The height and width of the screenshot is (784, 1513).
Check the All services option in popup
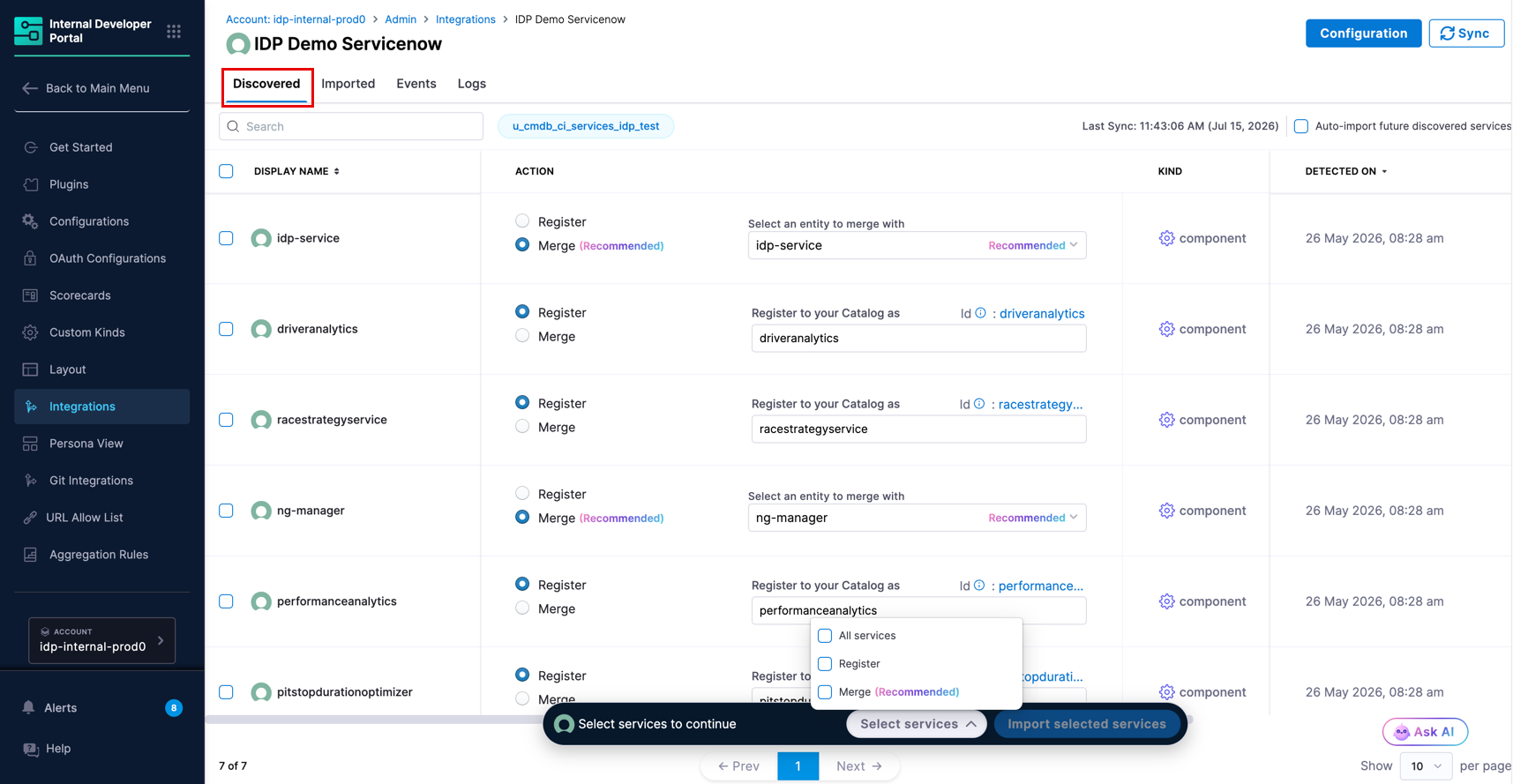tap(825, 635)
